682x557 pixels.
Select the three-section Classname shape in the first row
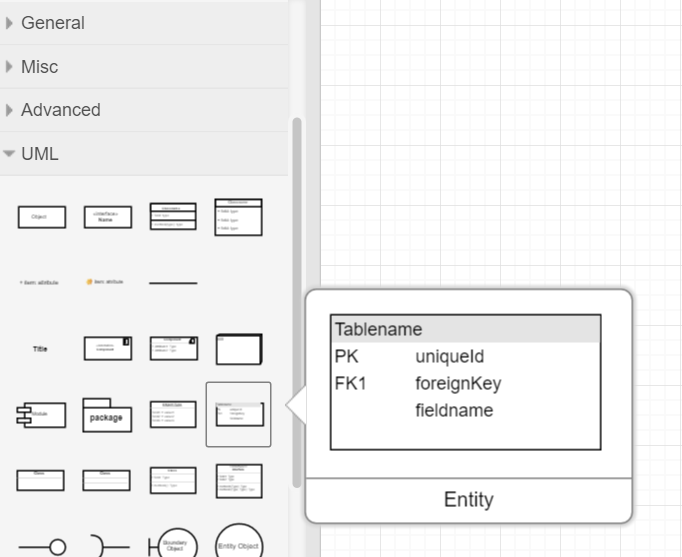pyautogui.click(x=173, y=216)
